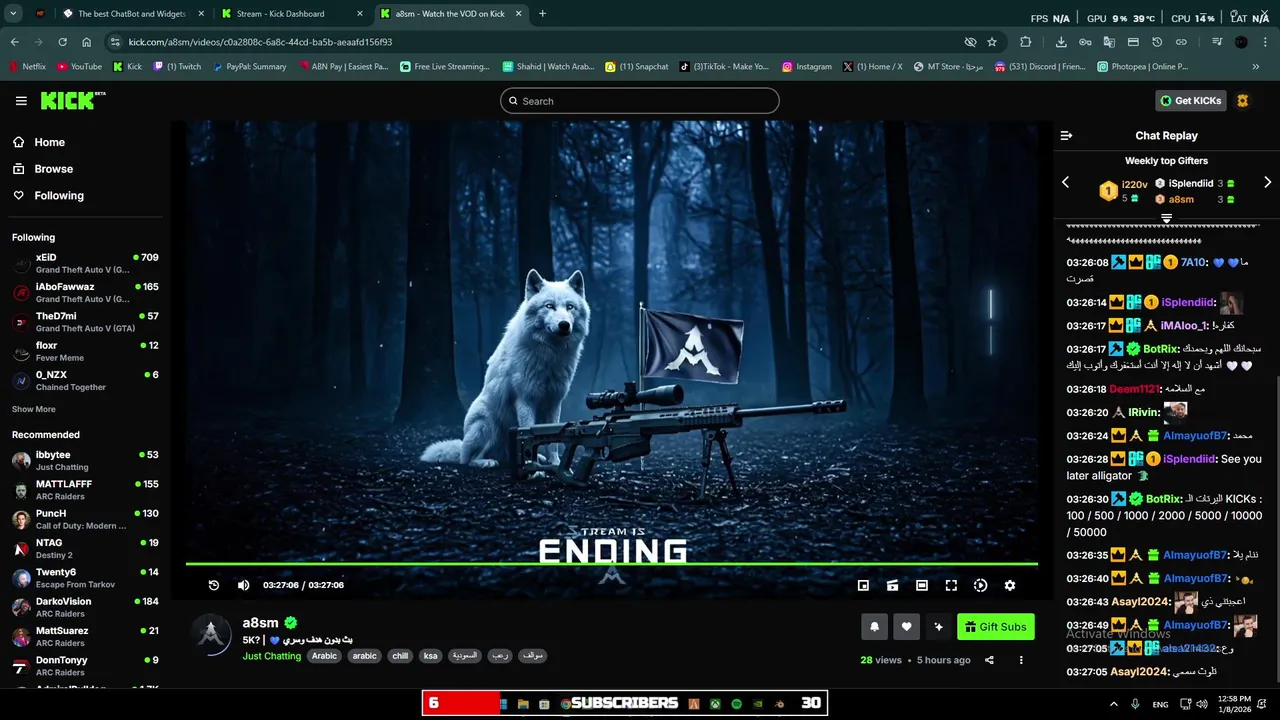Open iAboFawwaz's channel in the sidebar
The height and width of the screenshot is (720, 1280).
[85, 292]
